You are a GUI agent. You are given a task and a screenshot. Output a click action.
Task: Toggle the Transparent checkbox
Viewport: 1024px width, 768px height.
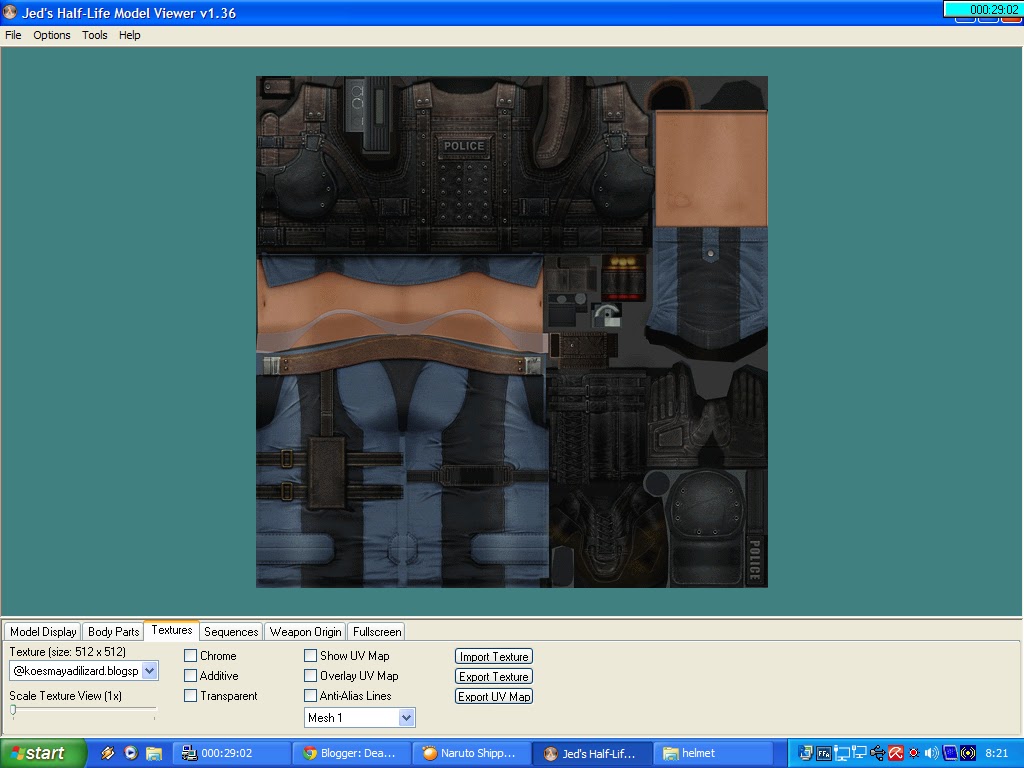click(x=190, y=696)
